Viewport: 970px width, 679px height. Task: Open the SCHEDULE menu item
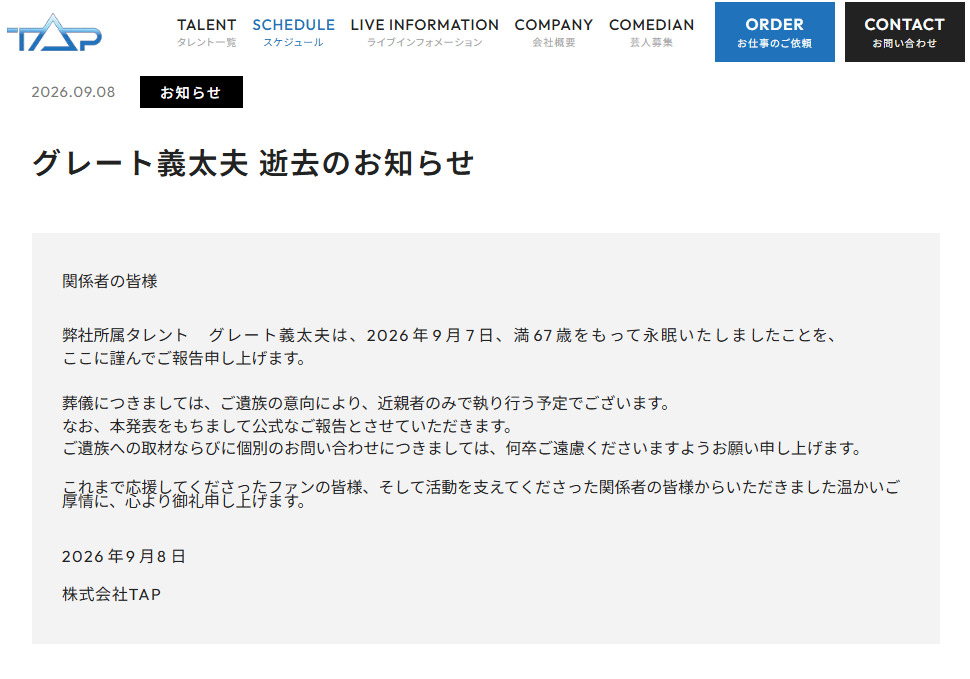[293, 32]
